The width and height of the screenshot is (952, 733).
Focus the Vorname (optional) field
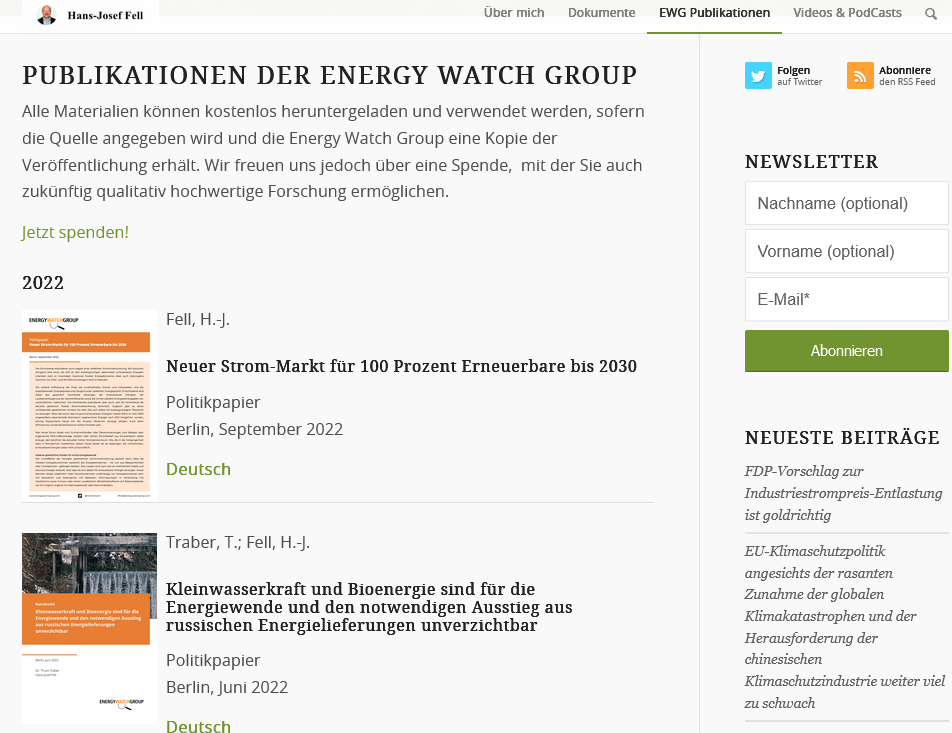pyautogui.click(x=846, y=251)
